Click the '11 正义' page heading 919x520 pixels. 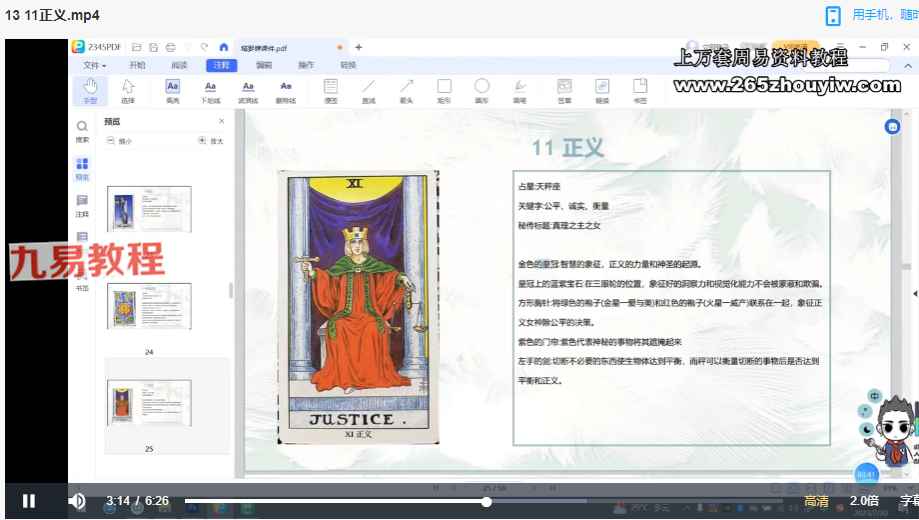pyautogui.click(x=567, y=148)
